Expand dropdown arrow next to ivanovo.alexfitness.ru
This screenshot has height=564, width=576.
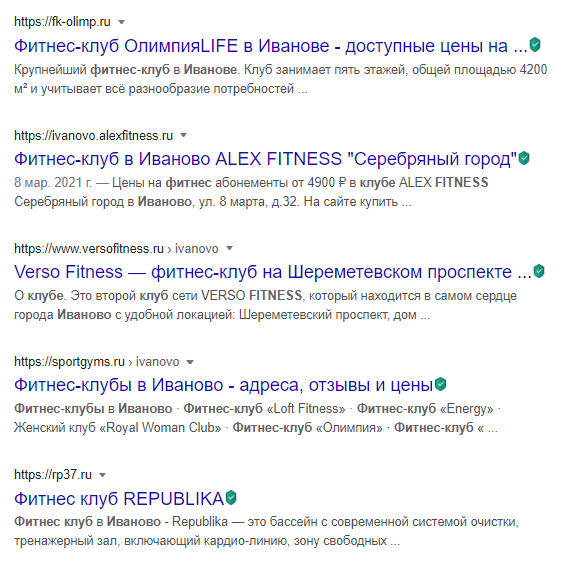183,135
